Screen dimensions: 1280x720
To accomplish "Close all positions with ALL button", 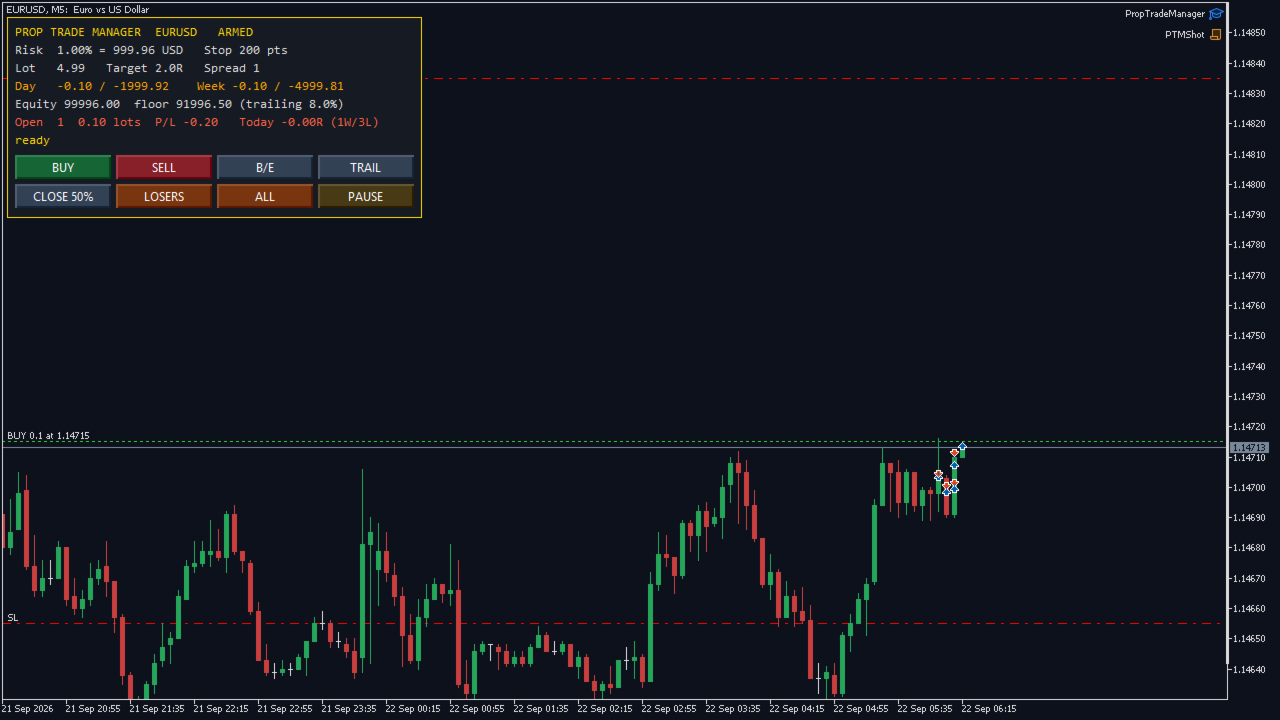I will [265, 197].
